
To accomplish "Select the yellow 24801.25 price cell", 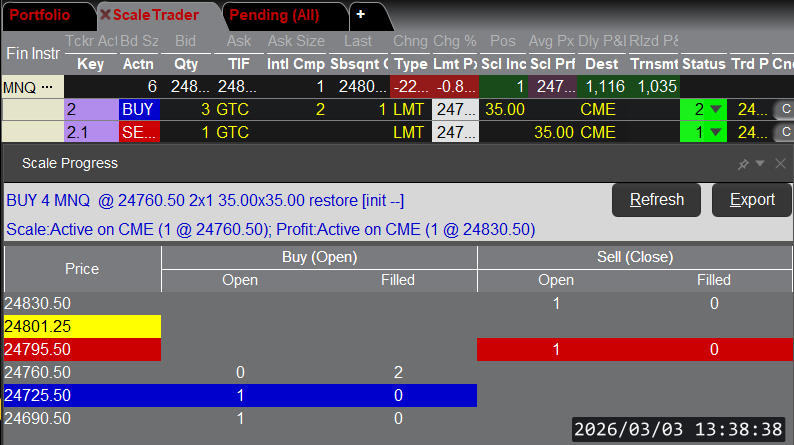I will coord(82,326).
